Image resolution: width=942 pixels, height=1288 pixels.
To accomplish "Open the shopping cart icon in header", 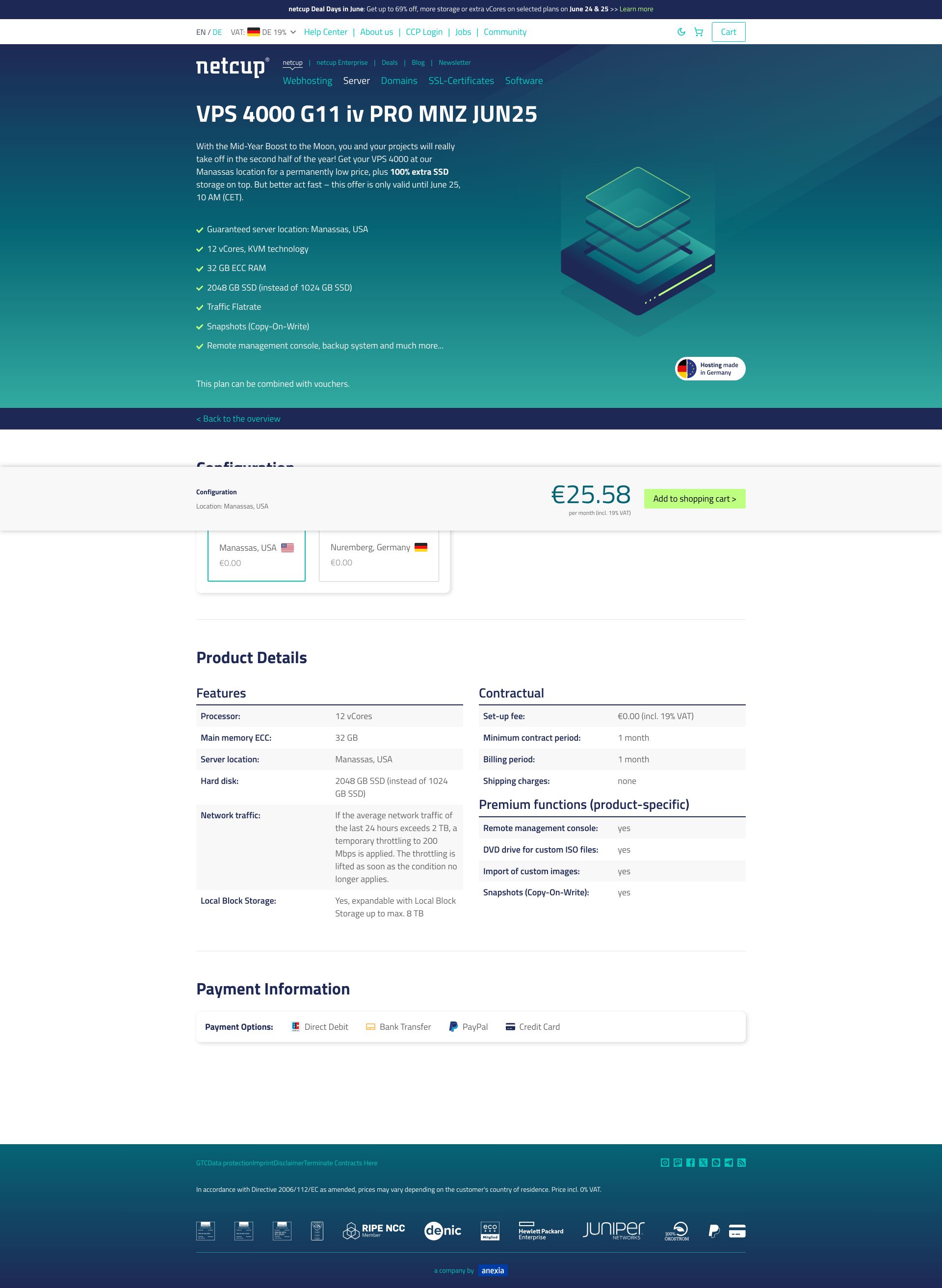I will click(699, 32).
